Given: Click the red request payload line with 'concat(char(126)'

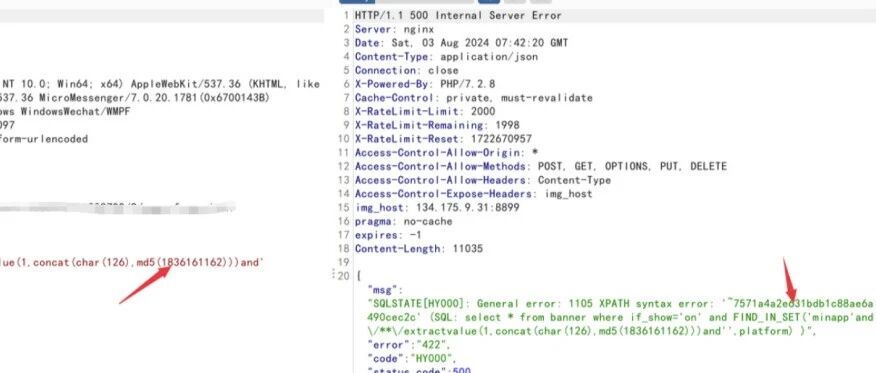Looking at the screenshot, I should click(131, 262).
